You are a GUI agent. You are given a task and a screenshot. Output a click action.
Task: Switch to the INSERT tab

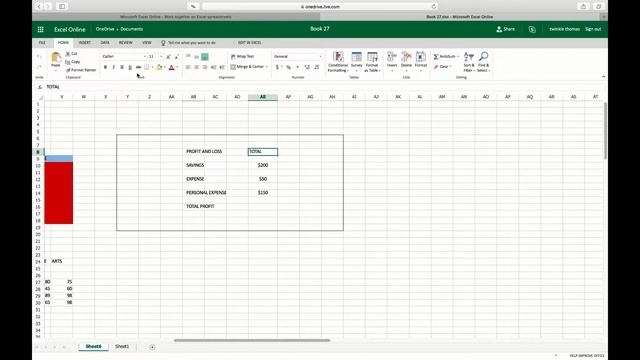pos(84,42)
